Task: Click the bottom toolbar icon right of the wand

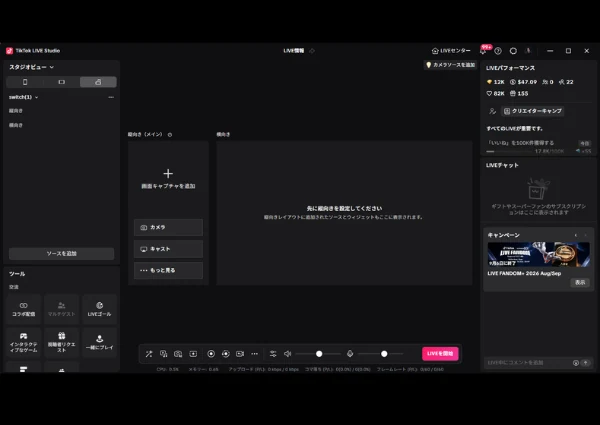Action: pyautogui.click(x=163, y=354)
